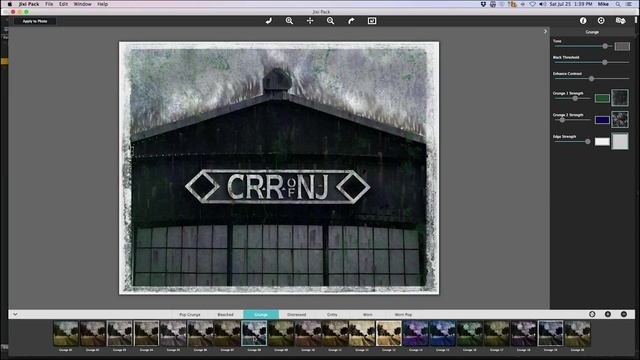Choose the Grunge 2 texture thumbnail
Image resolution: width=640 pixels, height=360 pixels.
pyautogui.click(x=620, y=120)
